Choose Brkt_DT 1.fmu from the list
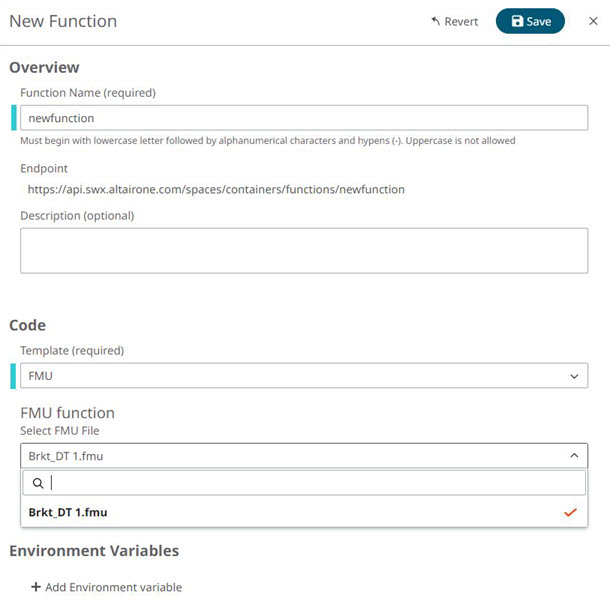Viewport: 610px width, 616px height. (x=68, y=512)
